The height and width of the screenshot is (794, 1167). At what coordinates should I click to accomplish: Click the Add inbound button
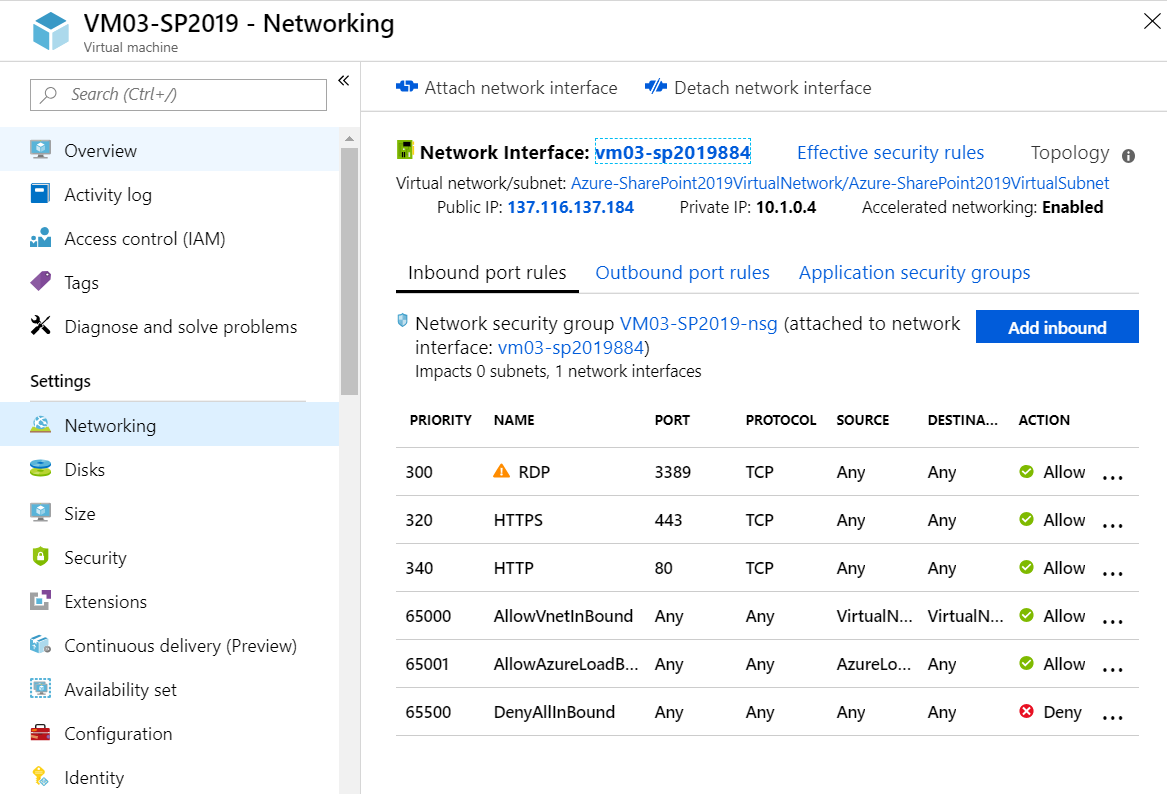point(1057,327)
